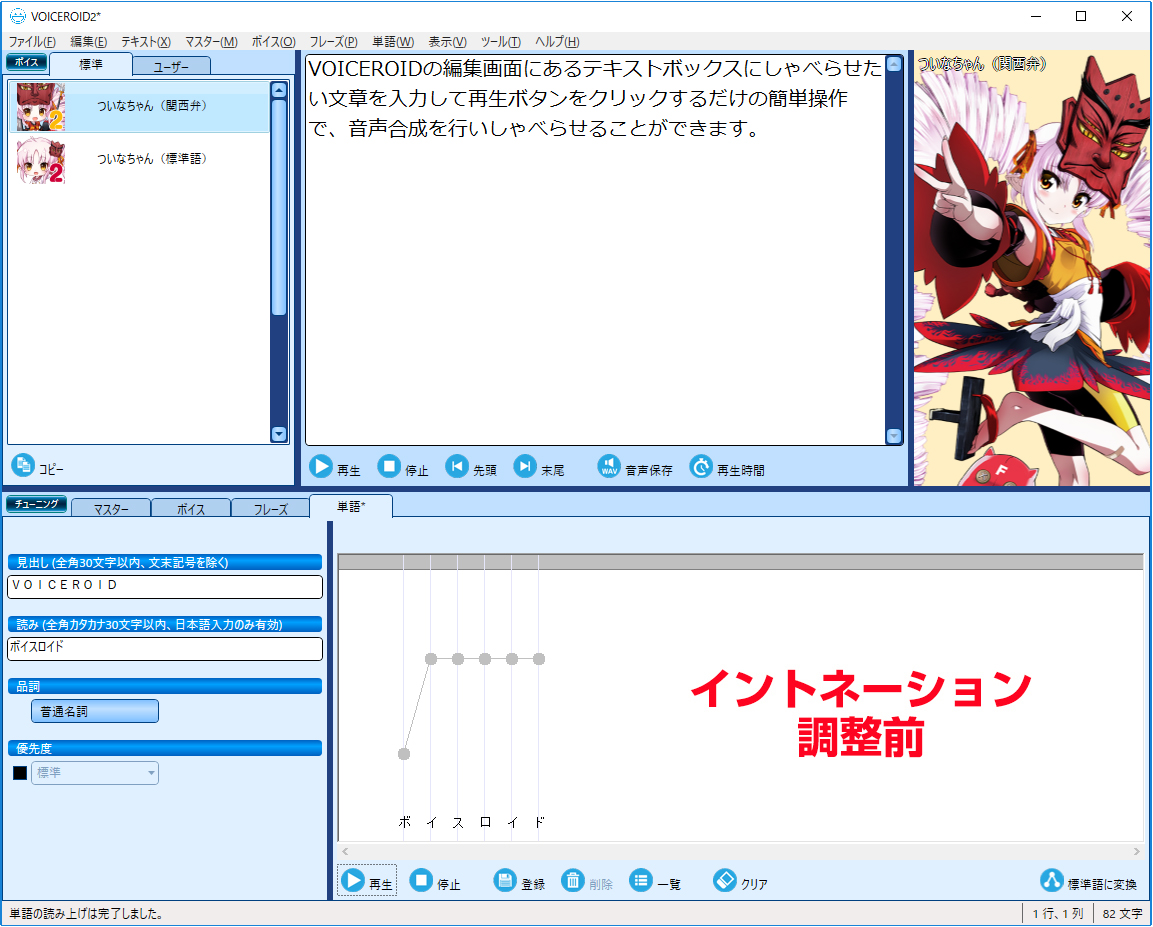The image size is (1153, 927).
Task: Open the ボイス(O) menu
Action: click(x=274, y=42)
